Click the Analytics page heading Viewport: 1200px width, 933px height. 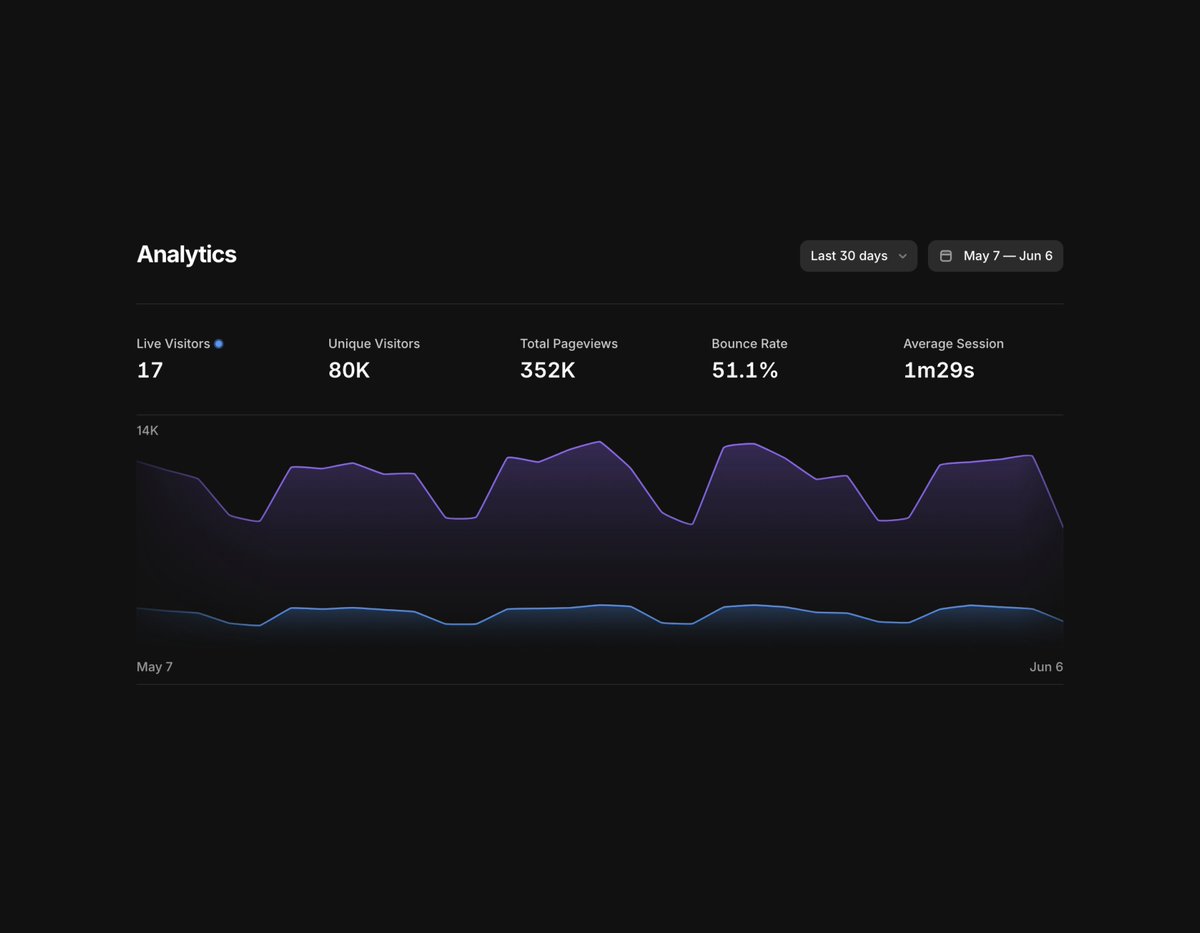[x=186, y=255]
